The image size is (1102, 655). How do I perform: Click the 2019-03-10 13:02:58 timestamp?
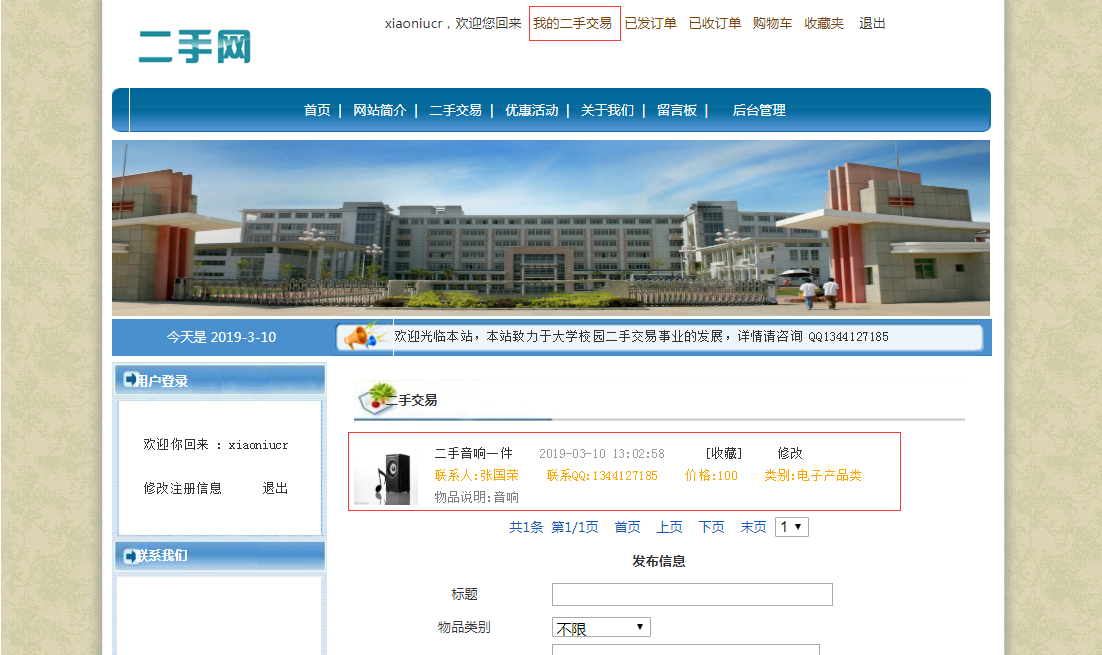tap(602, 454)
